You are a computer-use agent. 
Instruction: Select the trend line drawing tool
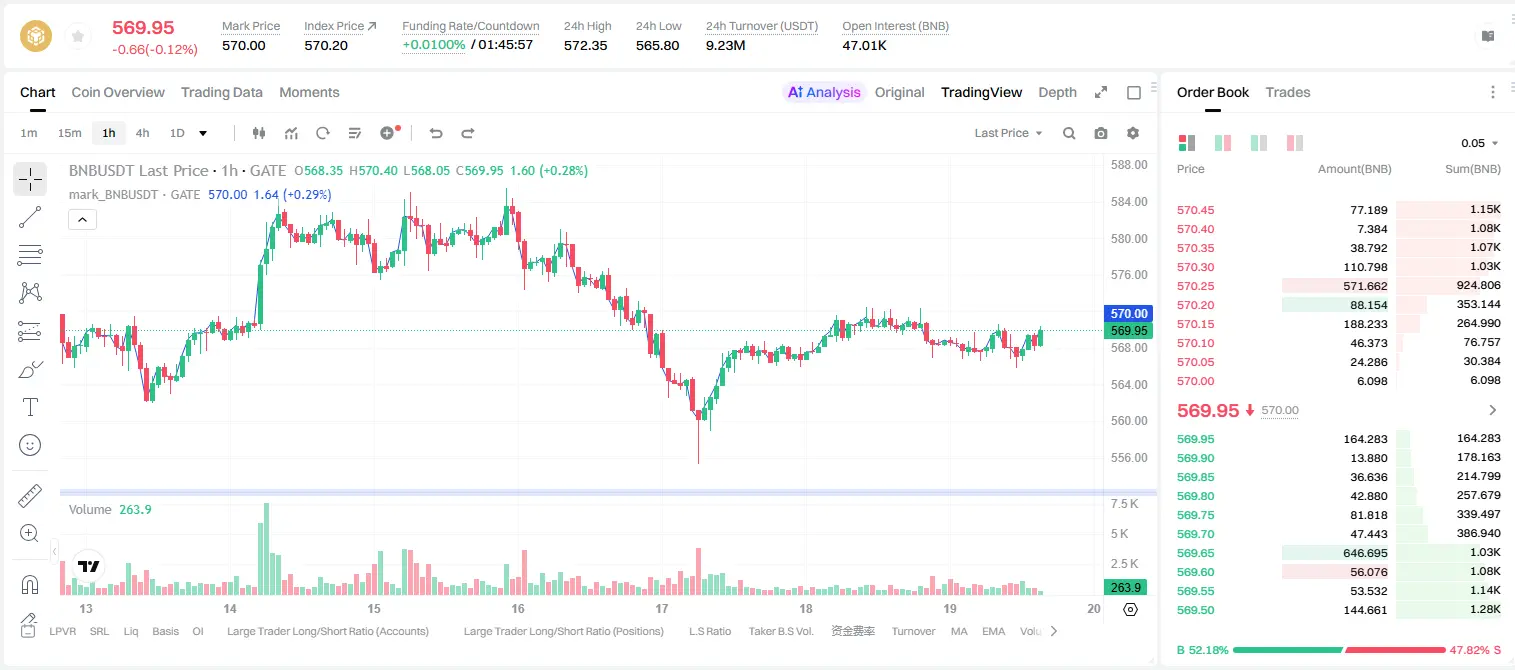click(x=30, y=217)
